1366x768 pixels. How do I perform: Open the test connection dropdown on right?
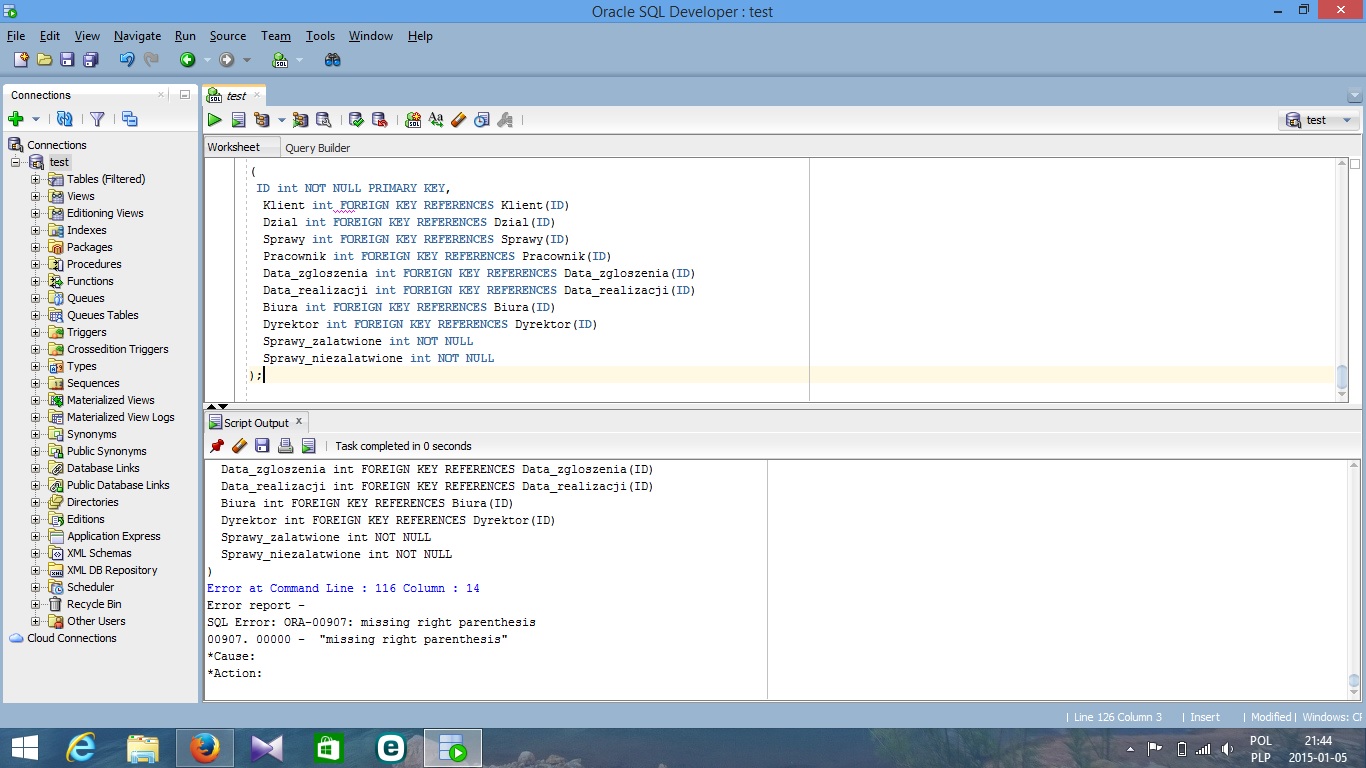1346,120
